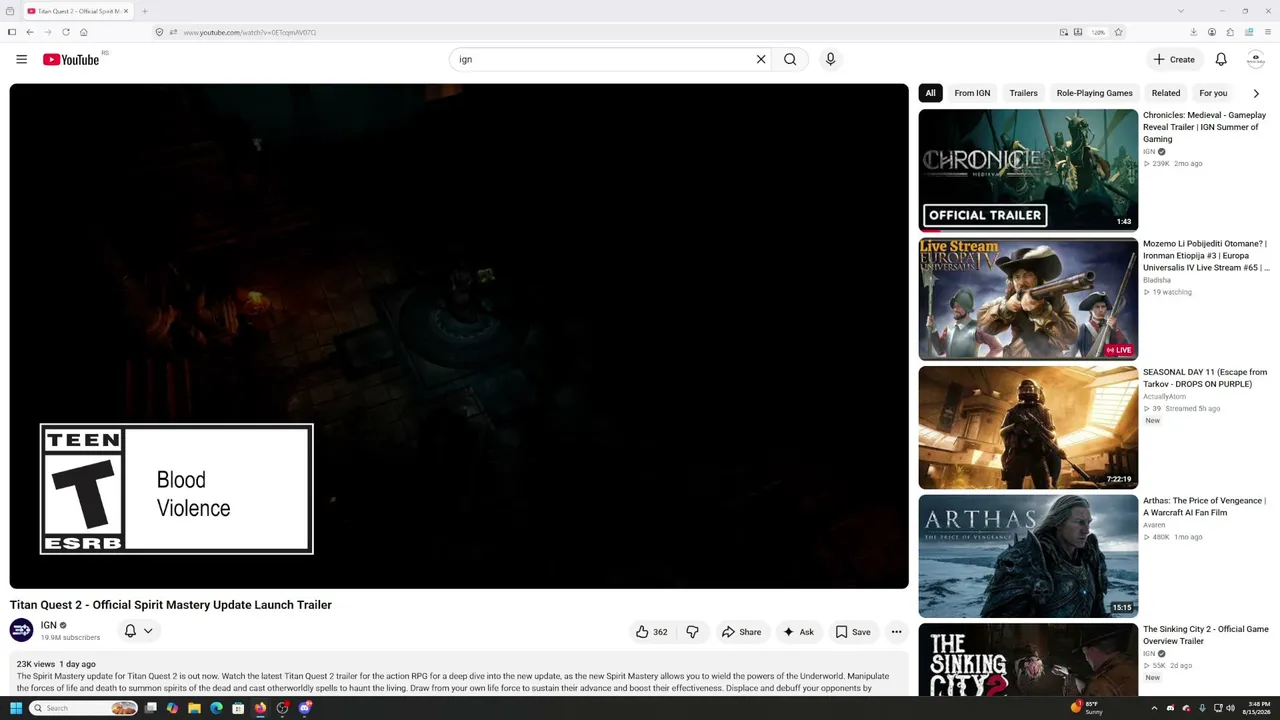
Task: Open the browser application menu
Action: pos(1267,32)
